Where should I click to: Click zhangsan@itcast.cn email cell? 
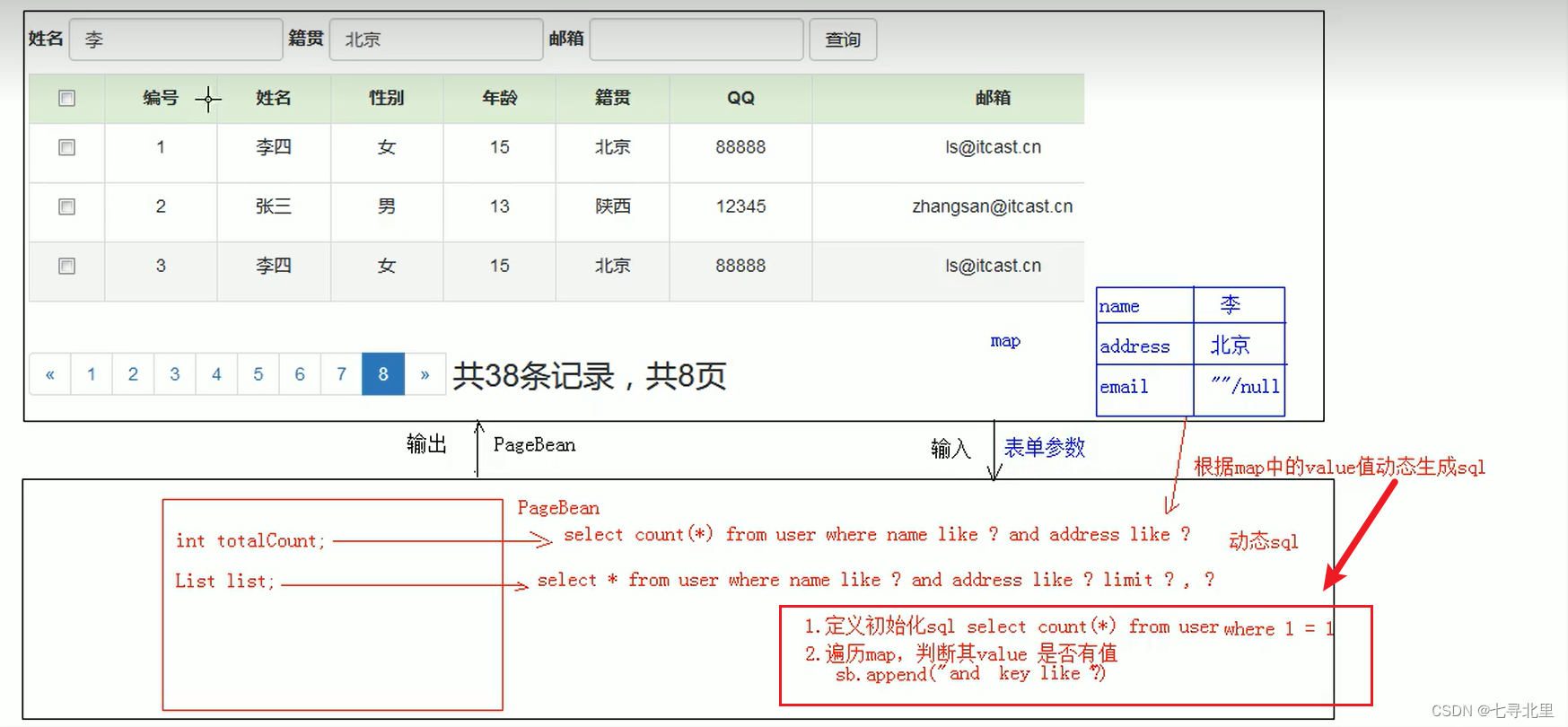[x=993, y=206]
